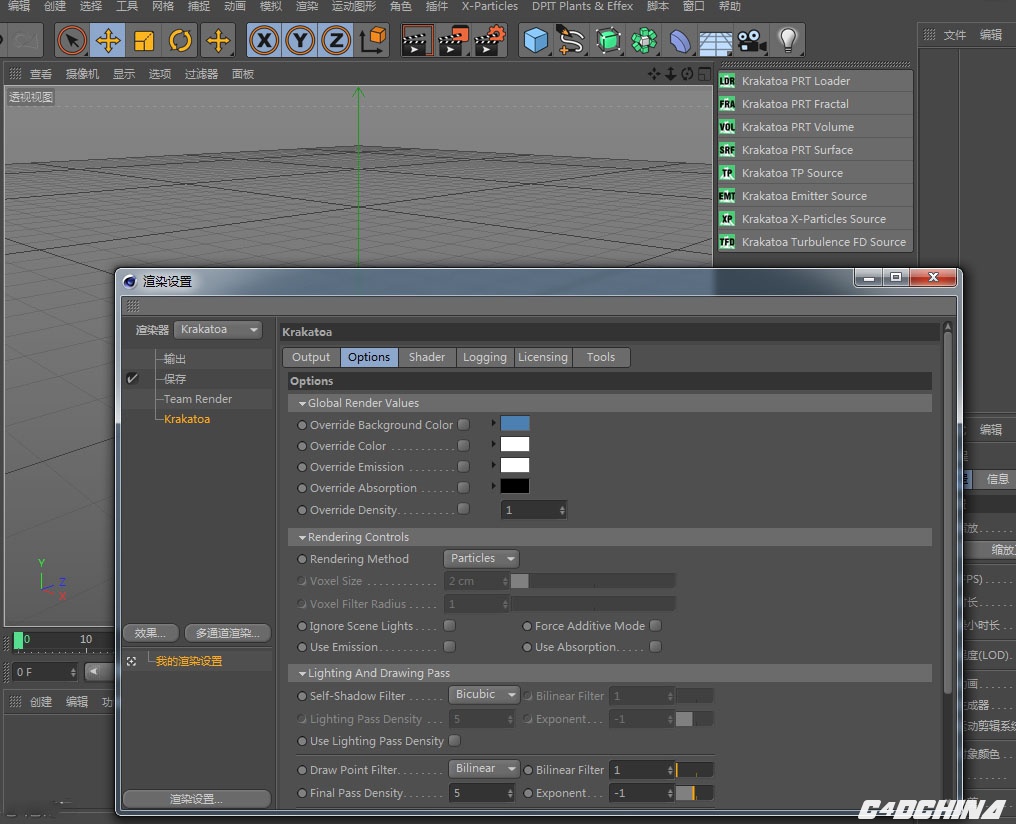Image resolution: width=1016 pixels, height=824 pixels.
Task: Open Draw Point Filter Bilinear dropdown
Action: 483,768
